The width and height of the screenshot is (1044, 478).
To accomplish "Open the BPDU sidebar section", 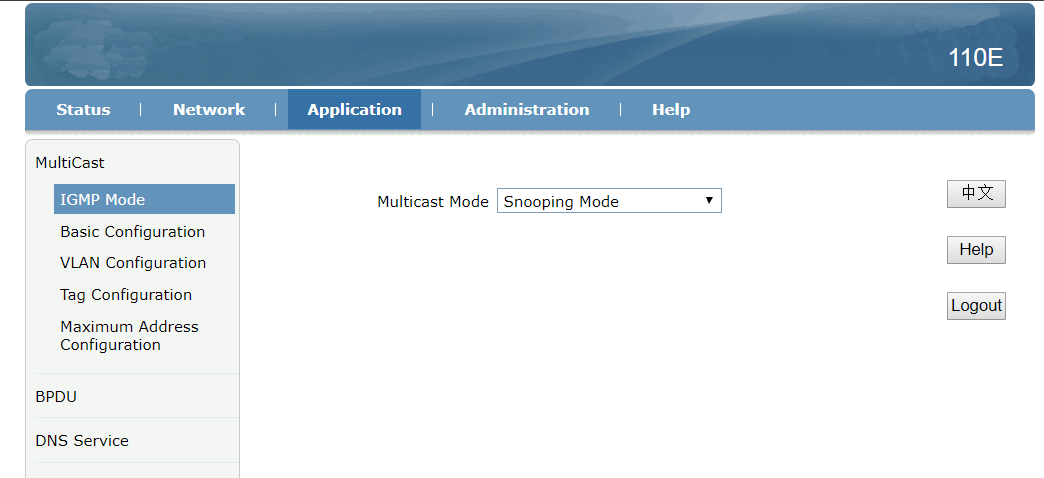I will coord(56,397).
